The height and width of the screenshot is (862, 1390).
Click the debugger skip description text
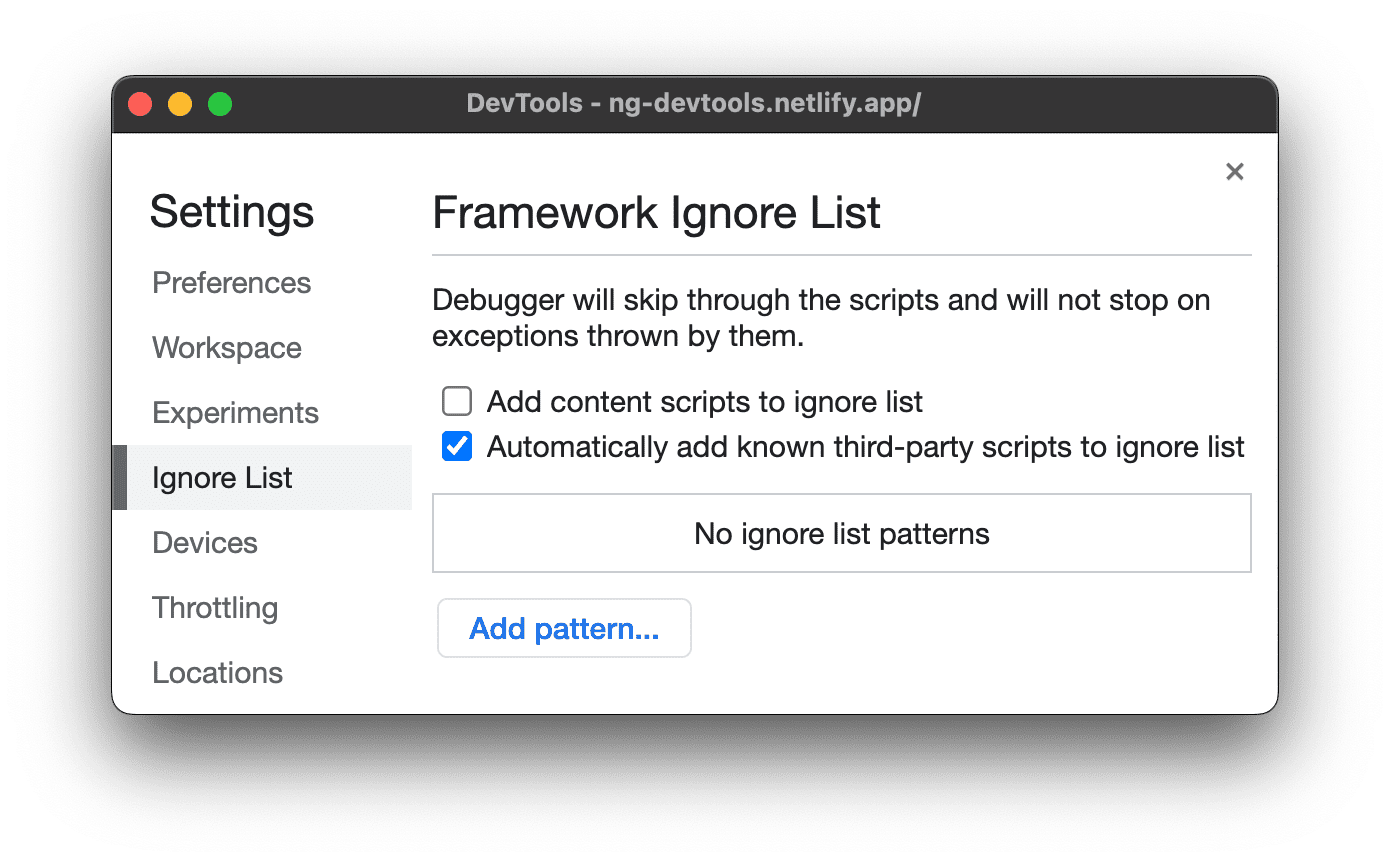click(820, 318)
